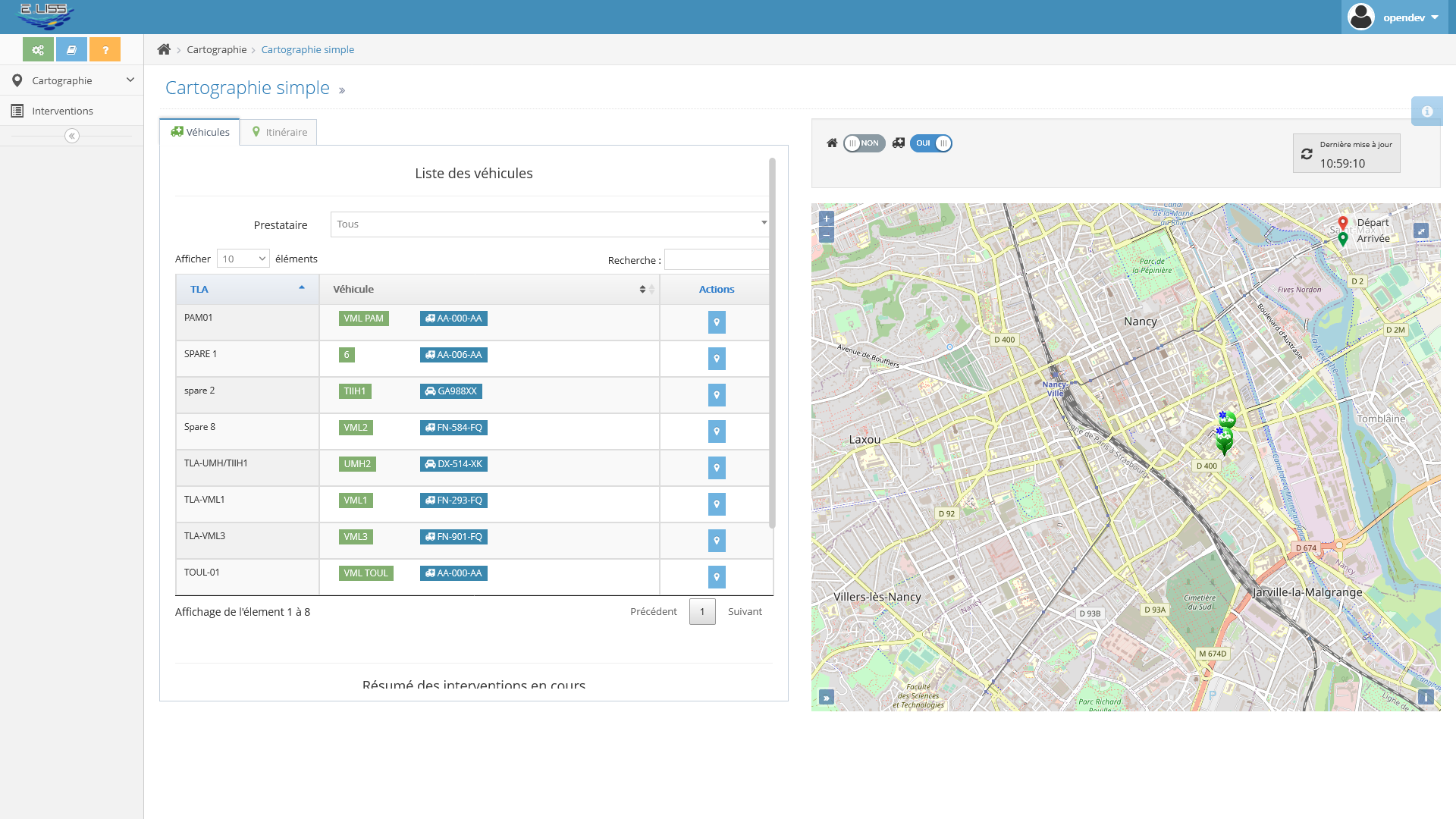This screenshot has height=819, width=1456.
Task: Open the Prestataire dropdown
Action: coord(550,224)
